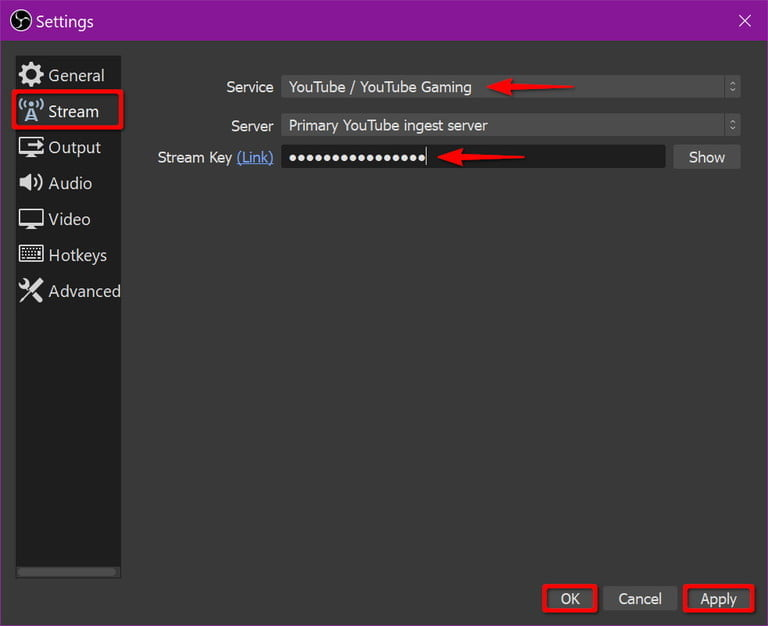
Task: Click the OBS logo in title bar
Action: coord(21,21)
